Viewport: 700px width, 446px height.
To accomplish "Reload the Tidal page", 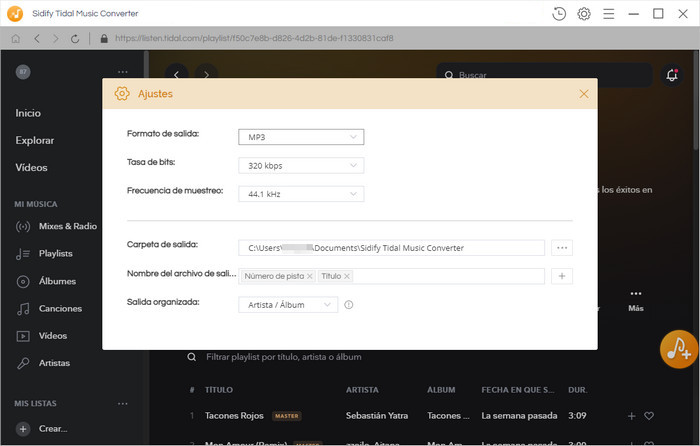I will coord(75,39).
